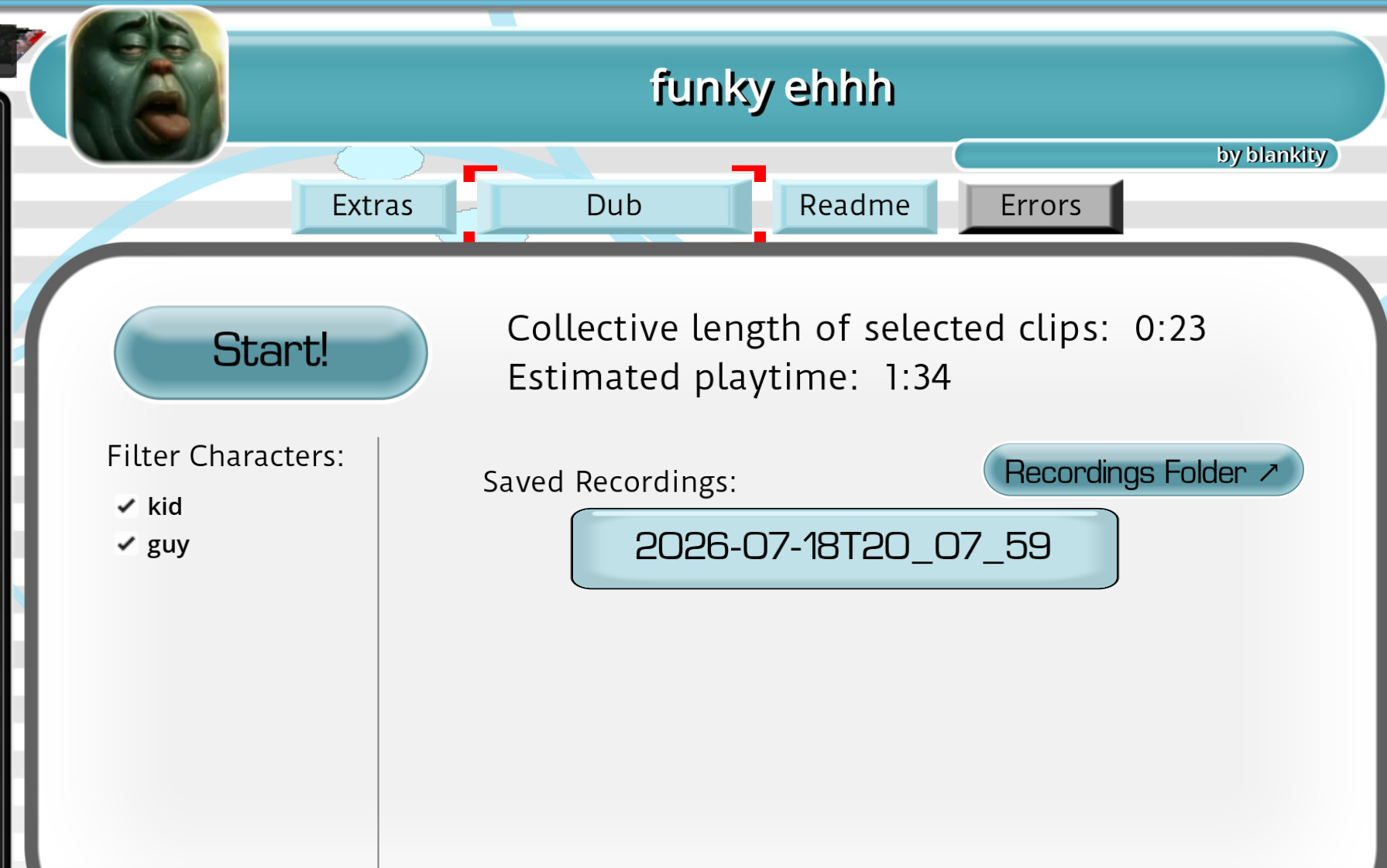1387x868 pixels.
Task: Open the Readme tab
Action: pyautogui.click(x=855, y=206)
